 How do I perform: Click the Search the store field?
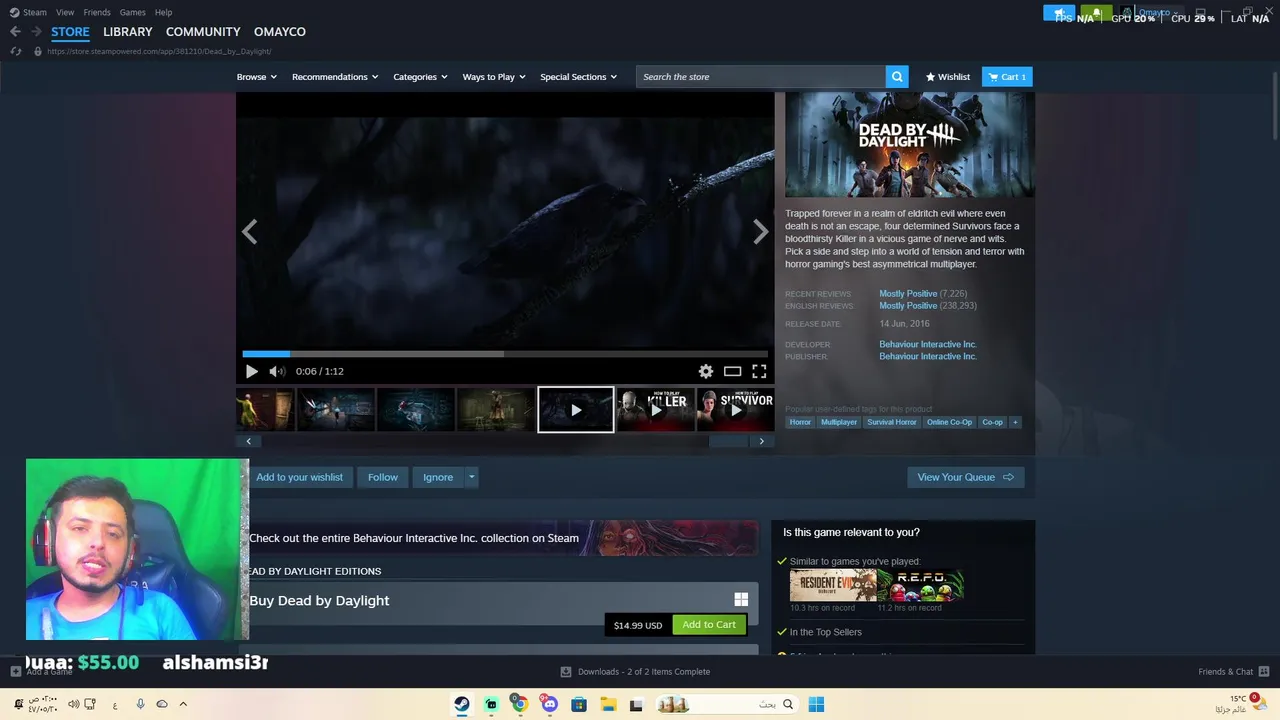click(761, 77)
